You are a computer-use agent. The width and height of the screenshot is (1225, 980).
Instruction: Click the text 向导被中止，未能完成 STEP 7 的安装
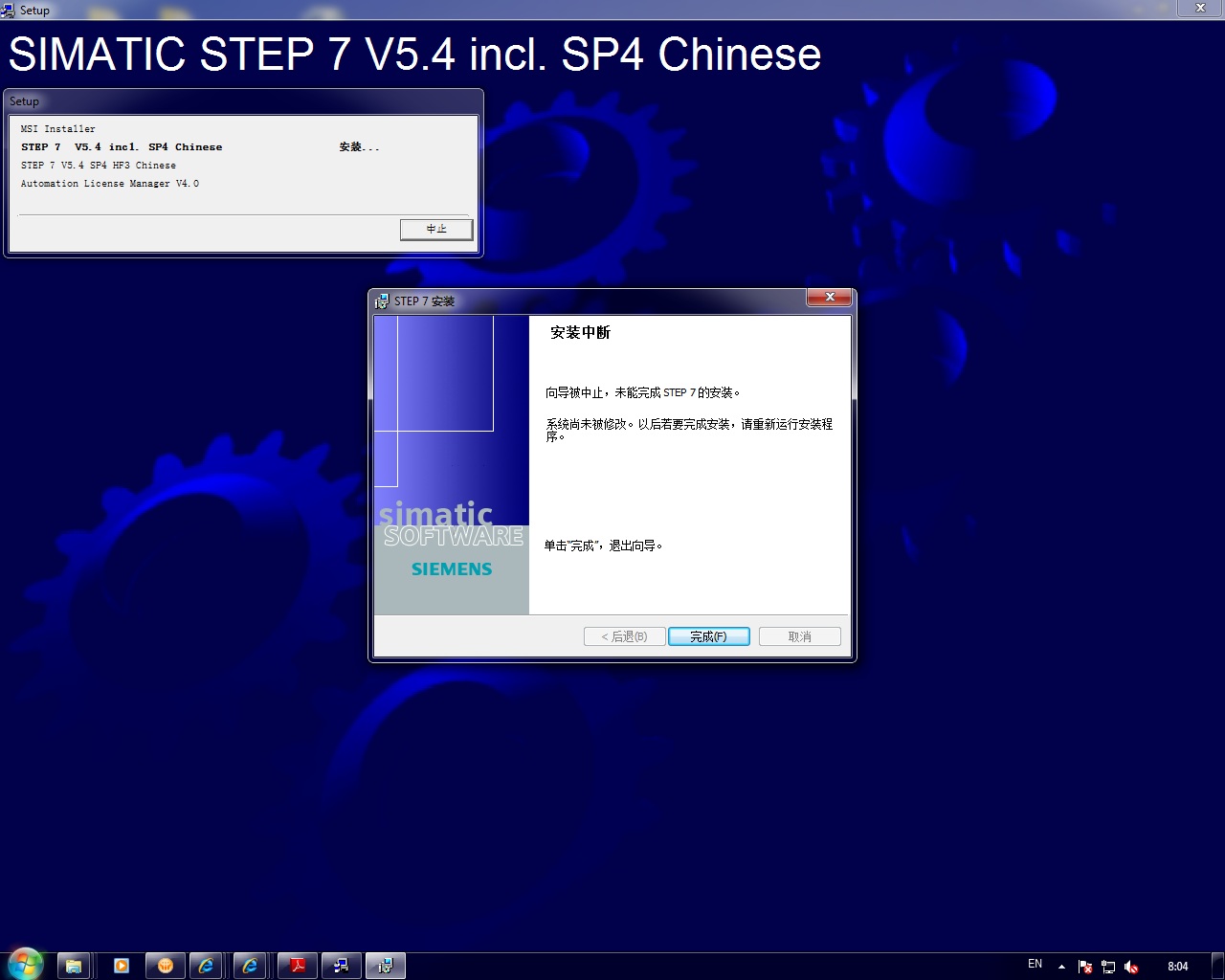[x=643, y=392]
